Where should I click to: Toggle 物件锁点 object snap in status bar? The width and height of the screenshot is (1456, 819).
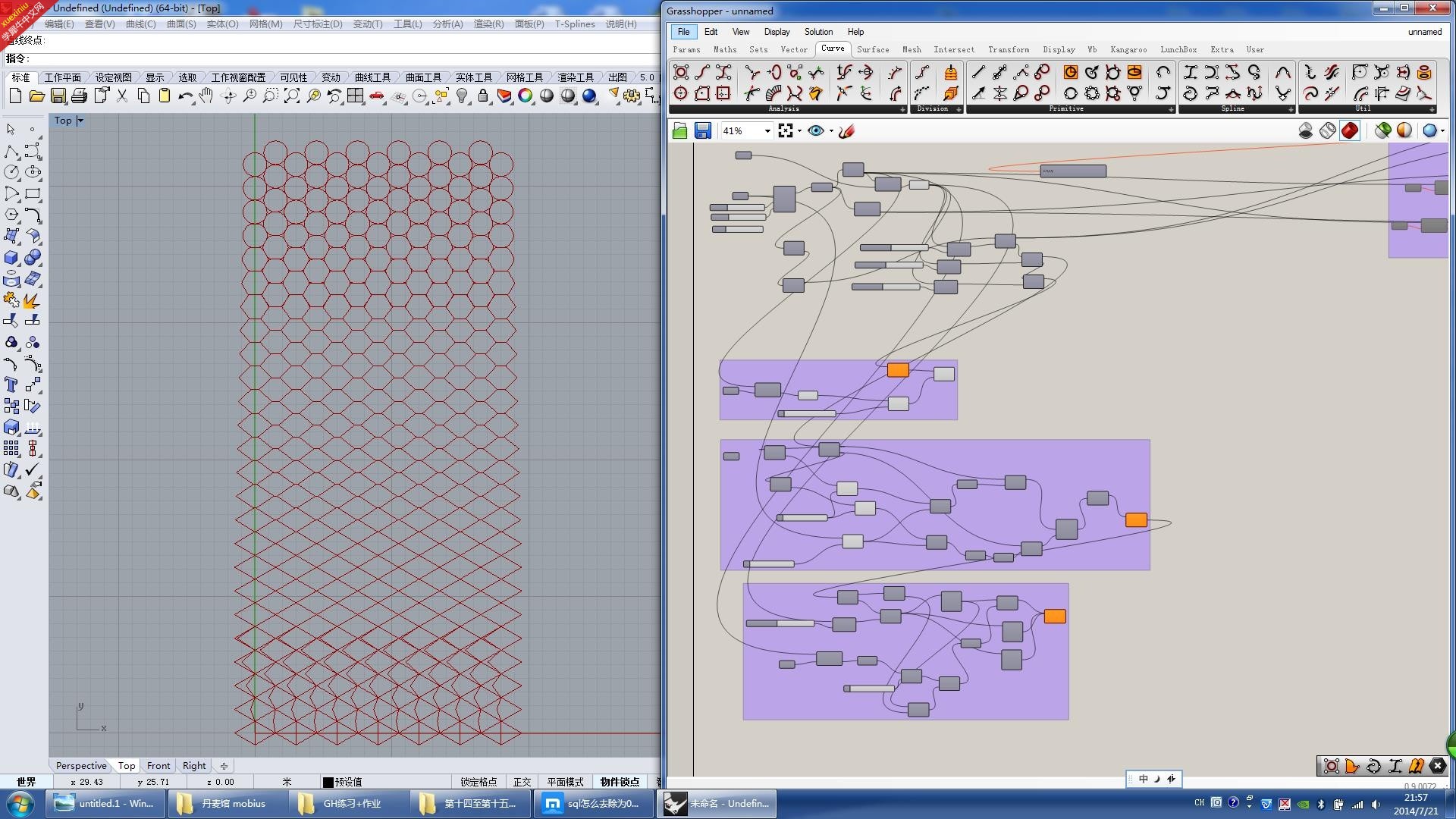620,782
